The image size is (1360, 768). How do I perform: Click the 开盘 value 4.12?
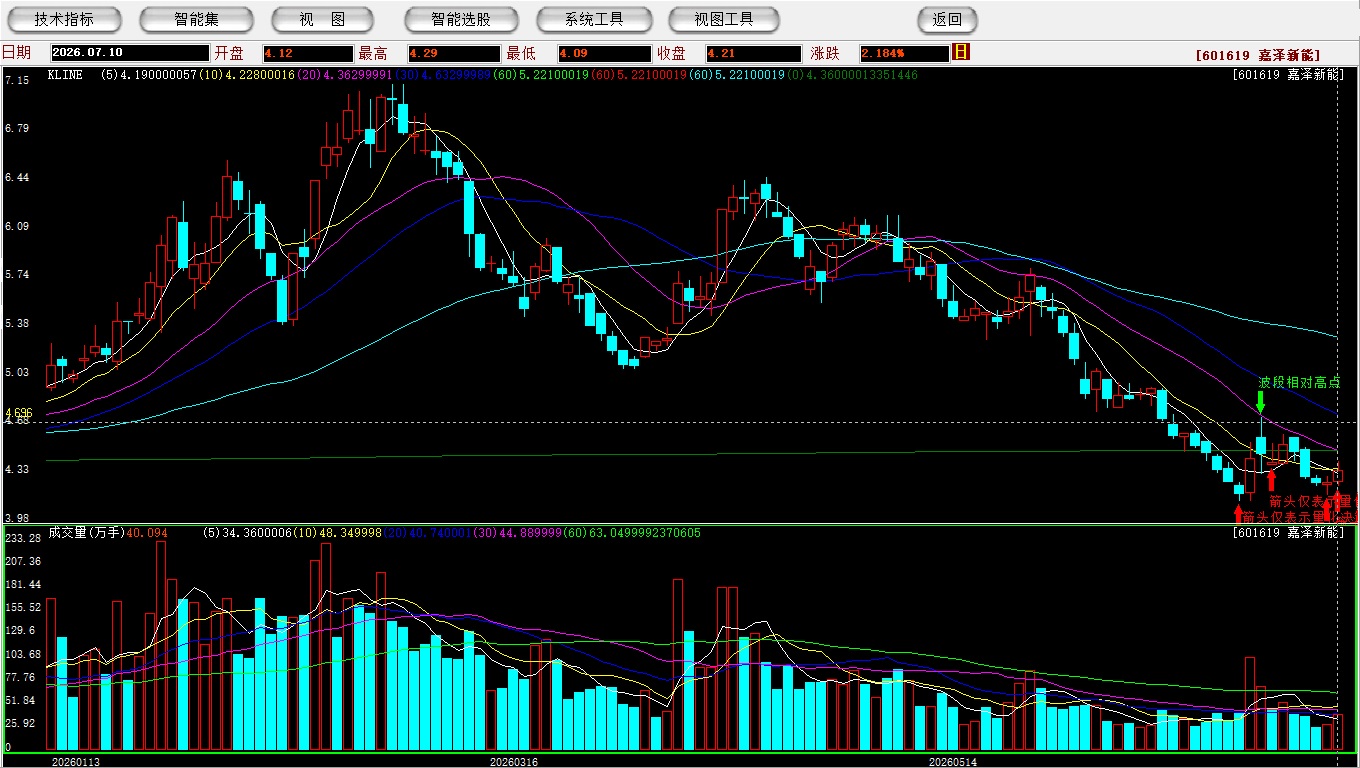tap(308, 53)
